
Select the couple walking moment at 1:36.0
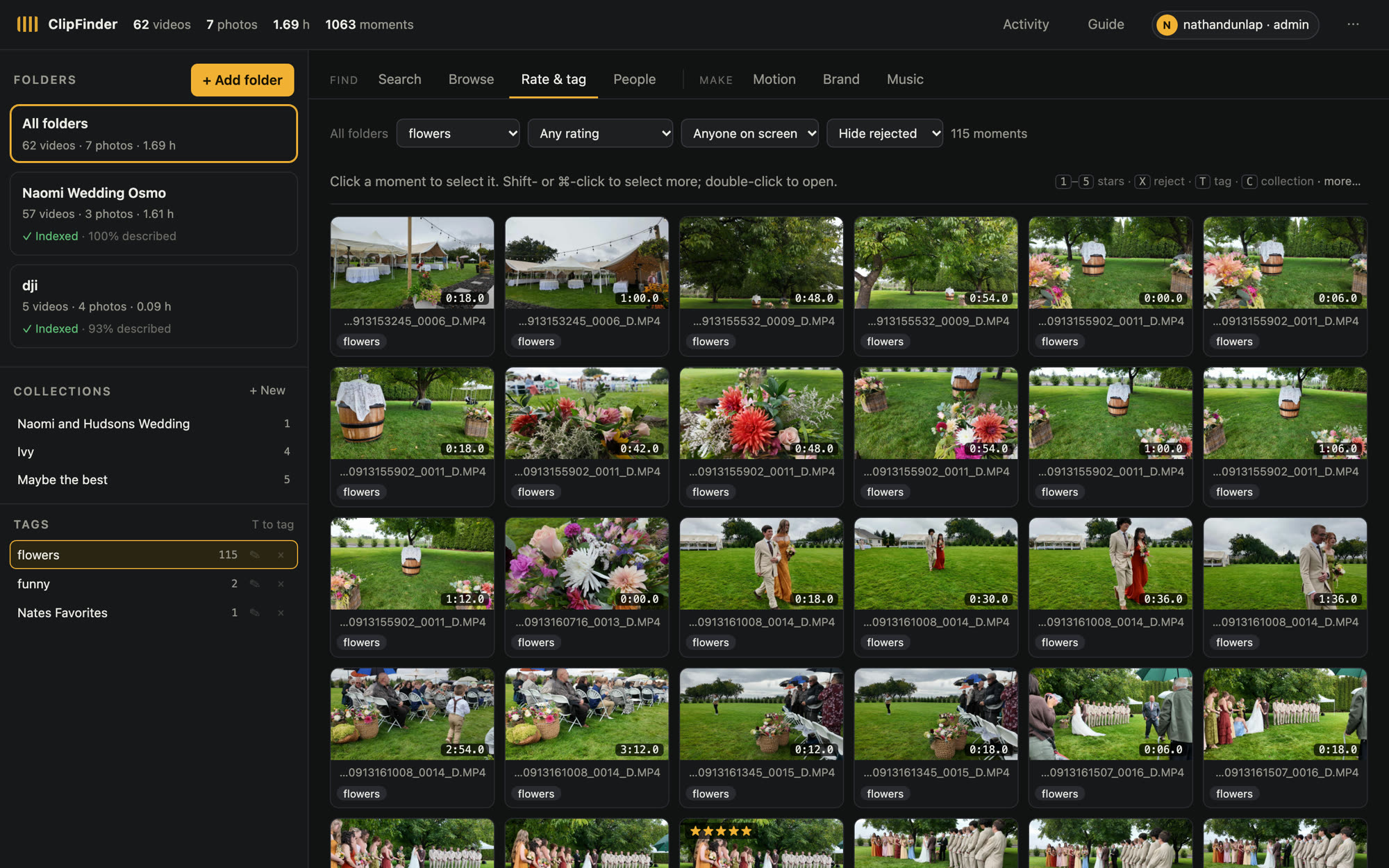click(1285, 564)
